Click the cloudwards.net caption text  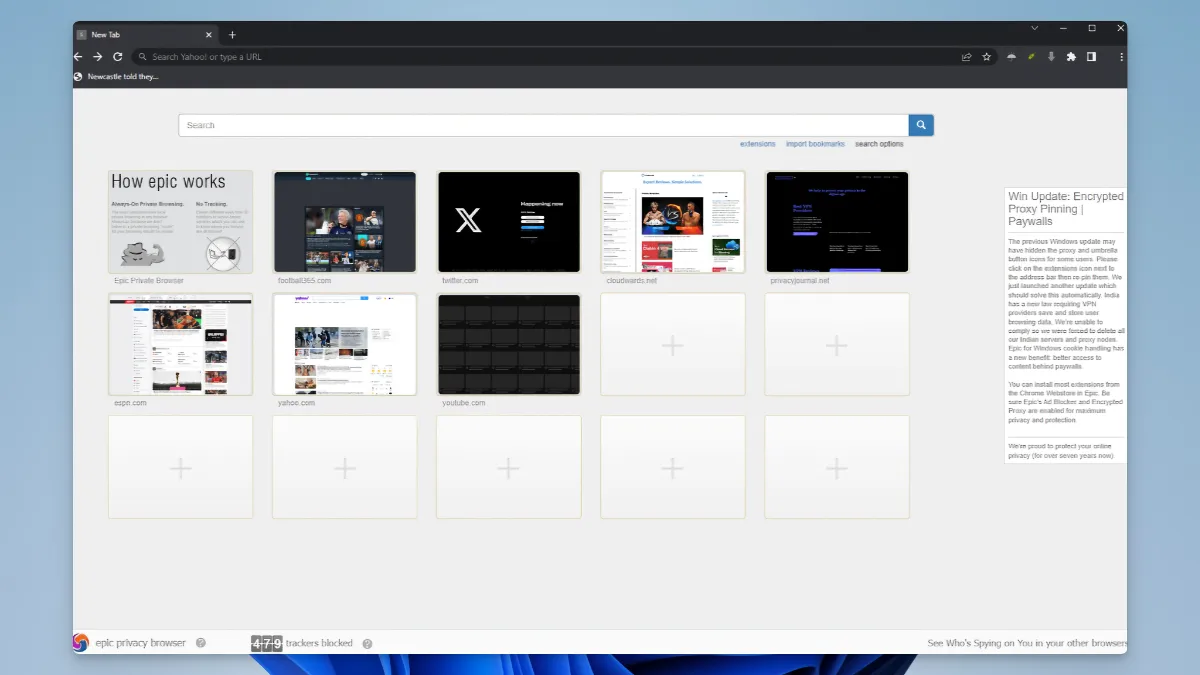click(x=632, y=281)
